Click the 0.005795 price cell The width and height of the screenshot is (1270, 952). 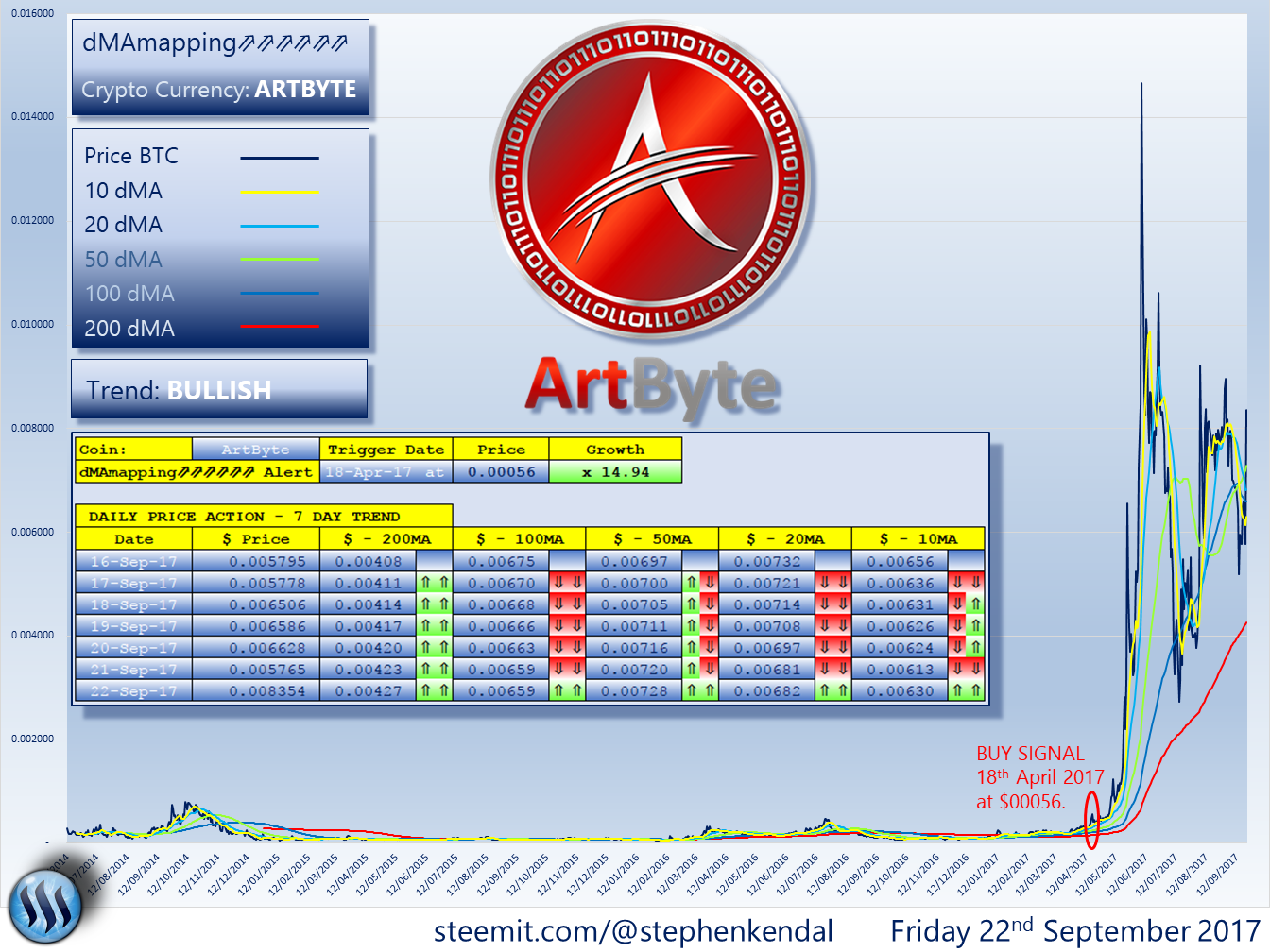click(256, 561)
